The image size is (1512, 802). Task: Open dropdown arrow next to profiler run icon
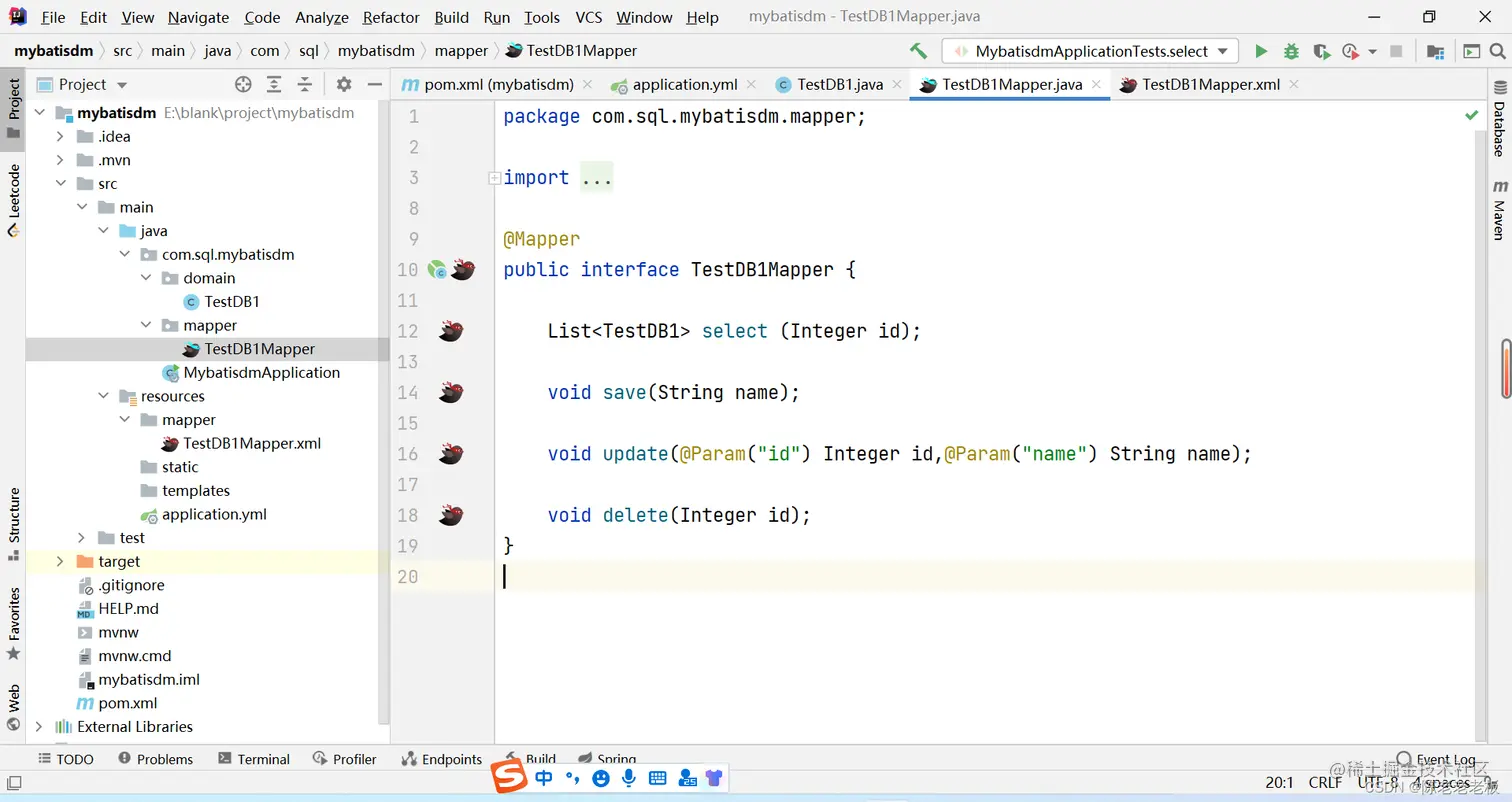(x=1372, y=51)
